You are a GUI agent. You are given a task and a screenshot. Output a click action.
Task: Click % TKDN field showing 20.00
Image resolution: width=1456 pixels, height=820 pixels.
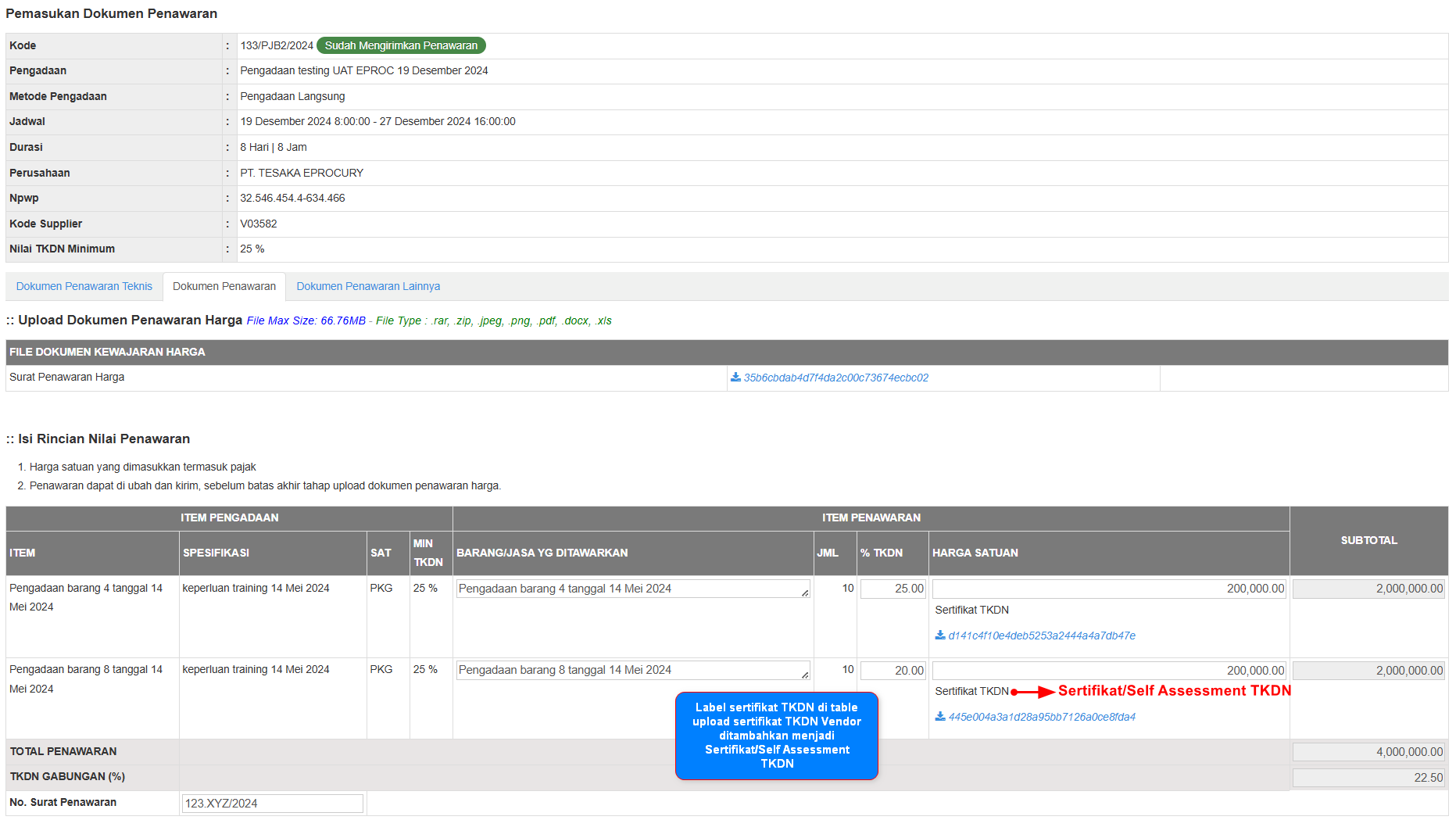pyautogui.click(x=893, y=671)
